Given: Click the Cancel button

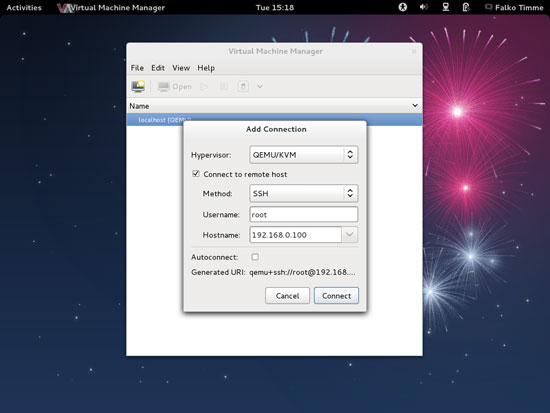Looking at the screenshot, I should (x=287, y=296).
